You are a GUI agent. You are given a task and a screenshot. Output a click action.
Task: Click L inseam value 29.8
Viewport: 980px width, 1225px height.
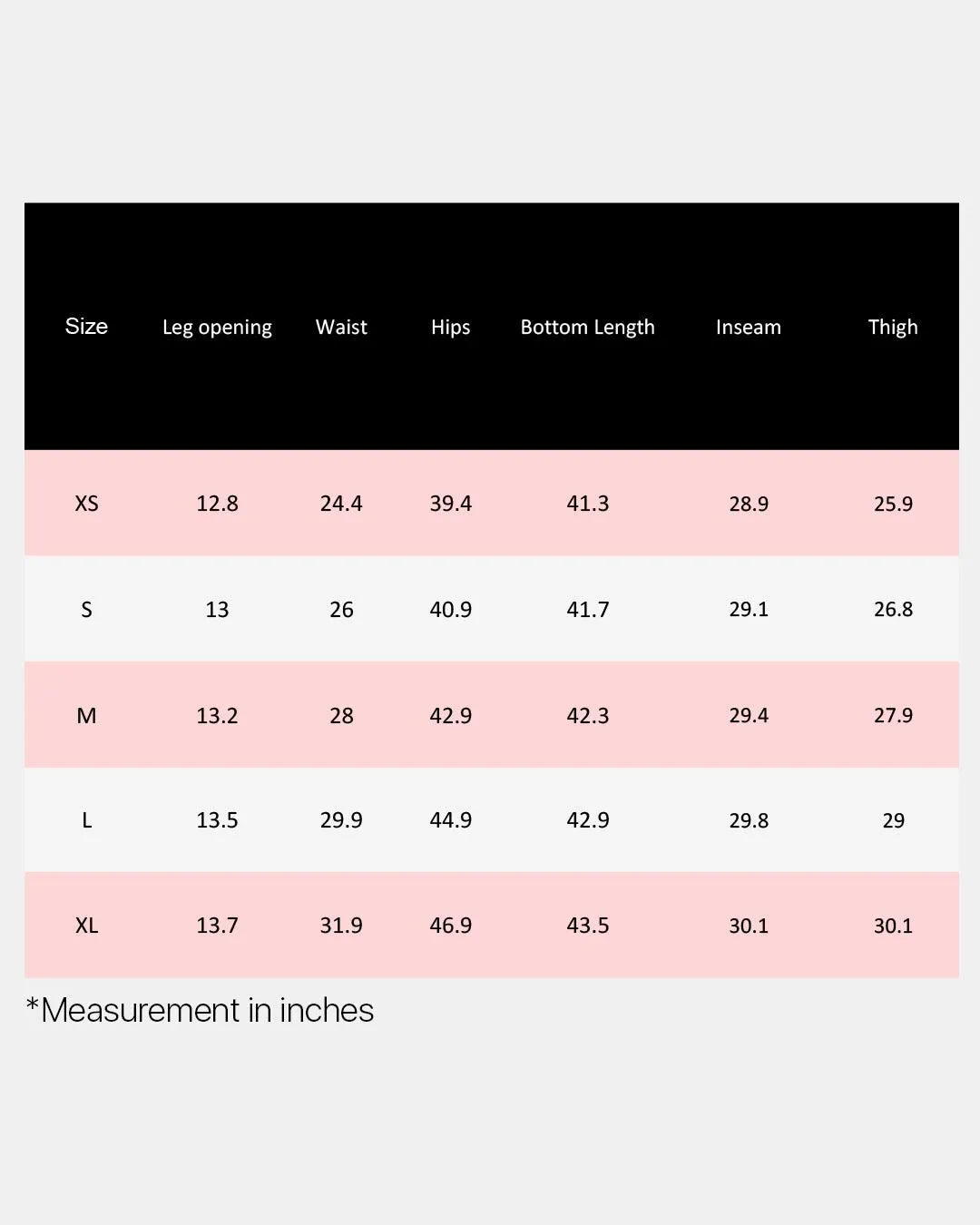(x=749, y=820)
